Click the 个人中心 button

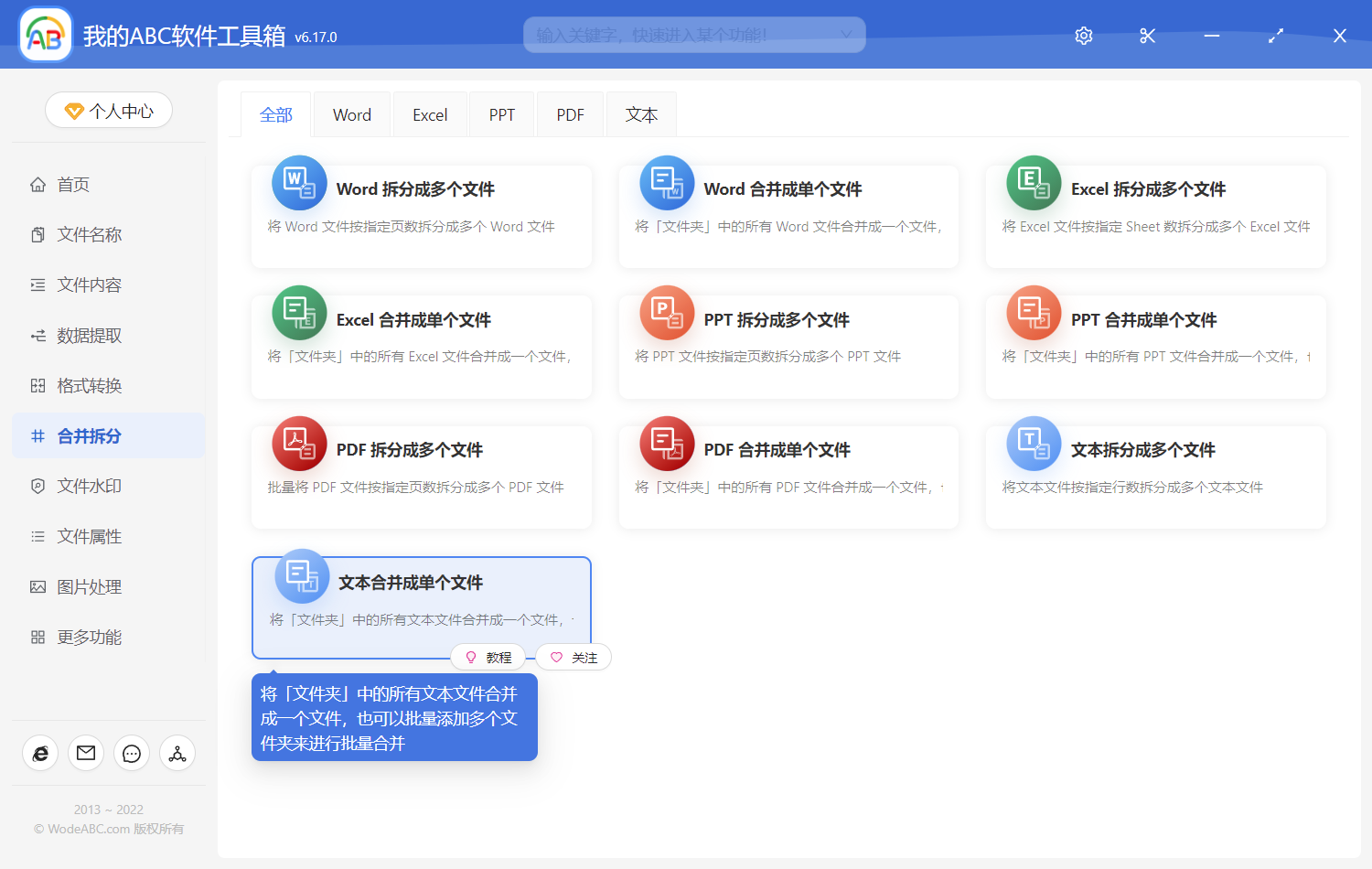coord(109,111)
